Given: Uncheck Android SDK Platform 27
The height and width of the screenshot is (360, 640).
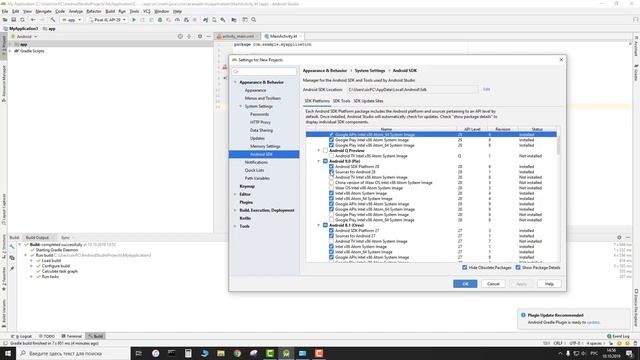Looking at the screenshot, I should tap(331, 230).
